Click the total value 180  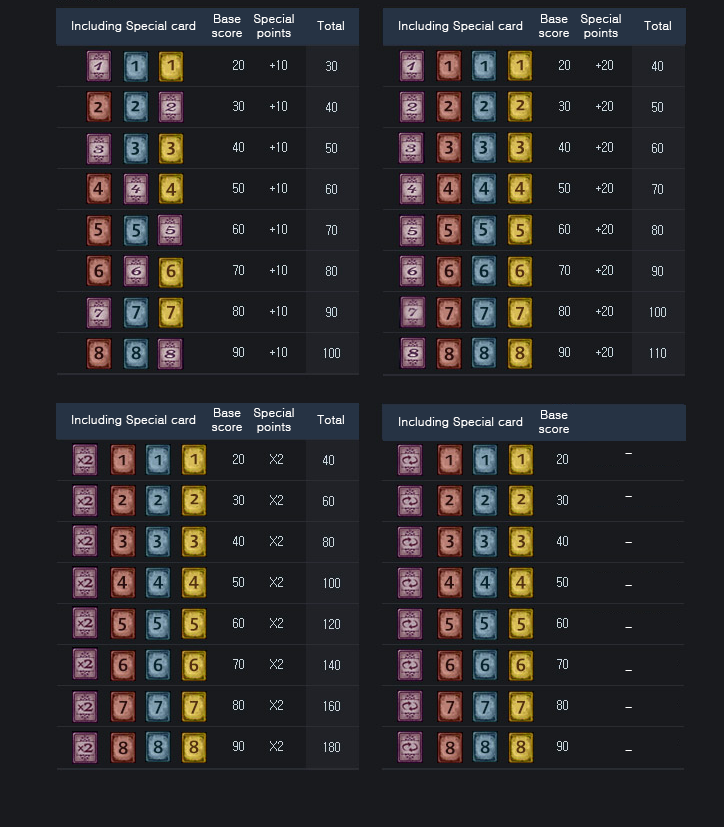click(330, 747)
